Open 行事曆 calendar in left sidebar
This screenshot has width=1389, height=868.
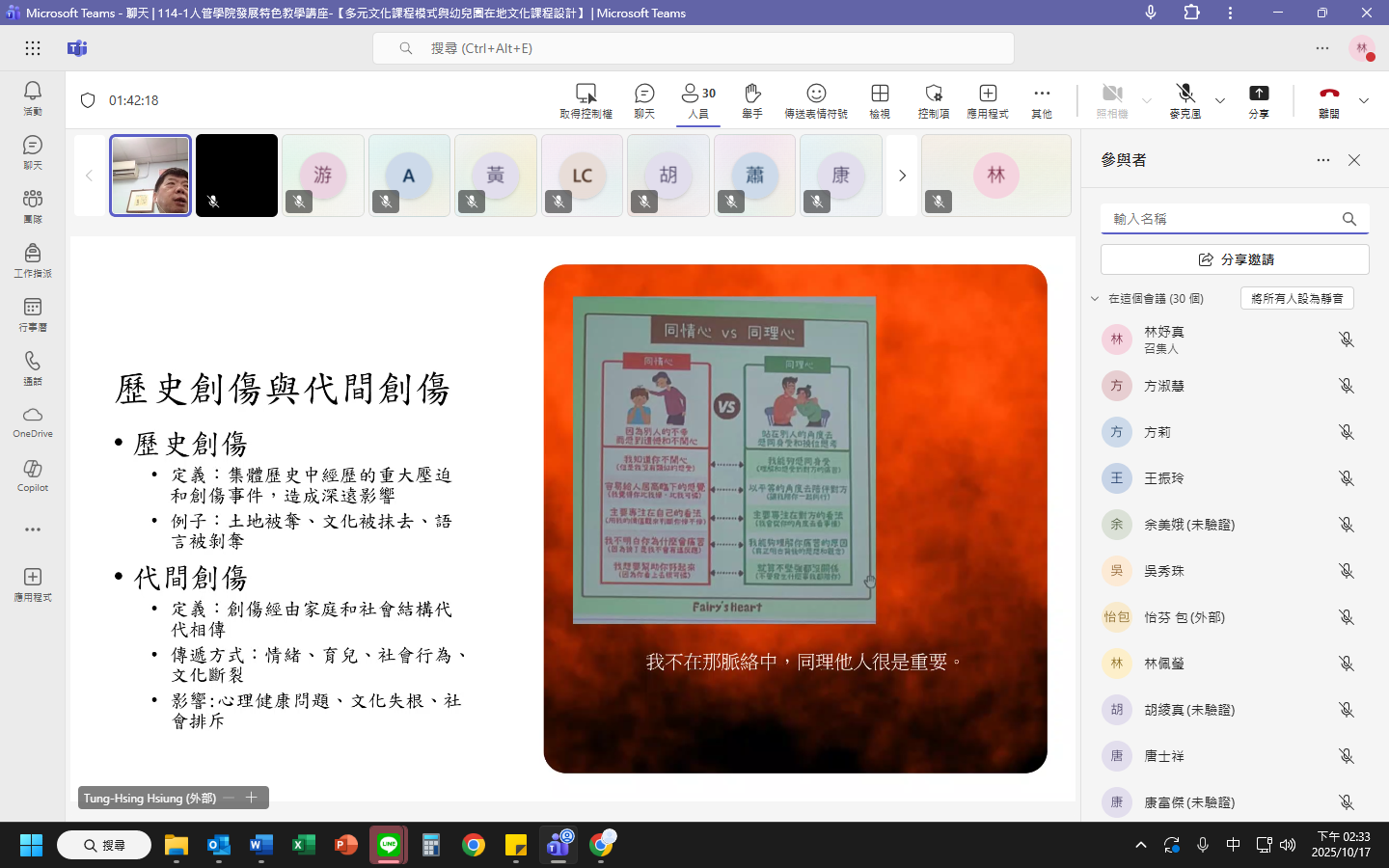pos(32,313)
